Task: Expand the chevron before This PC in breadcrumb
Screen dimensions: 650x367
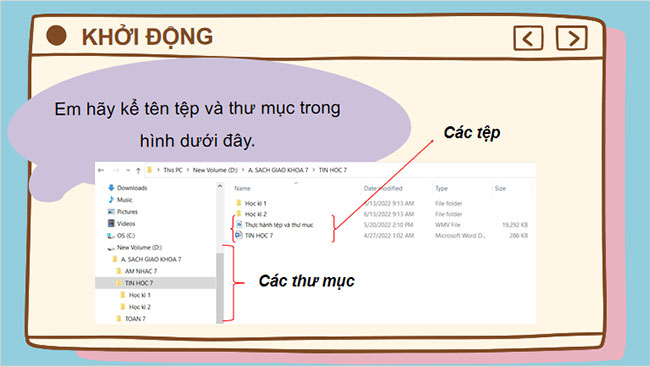Action: (158, 170)
